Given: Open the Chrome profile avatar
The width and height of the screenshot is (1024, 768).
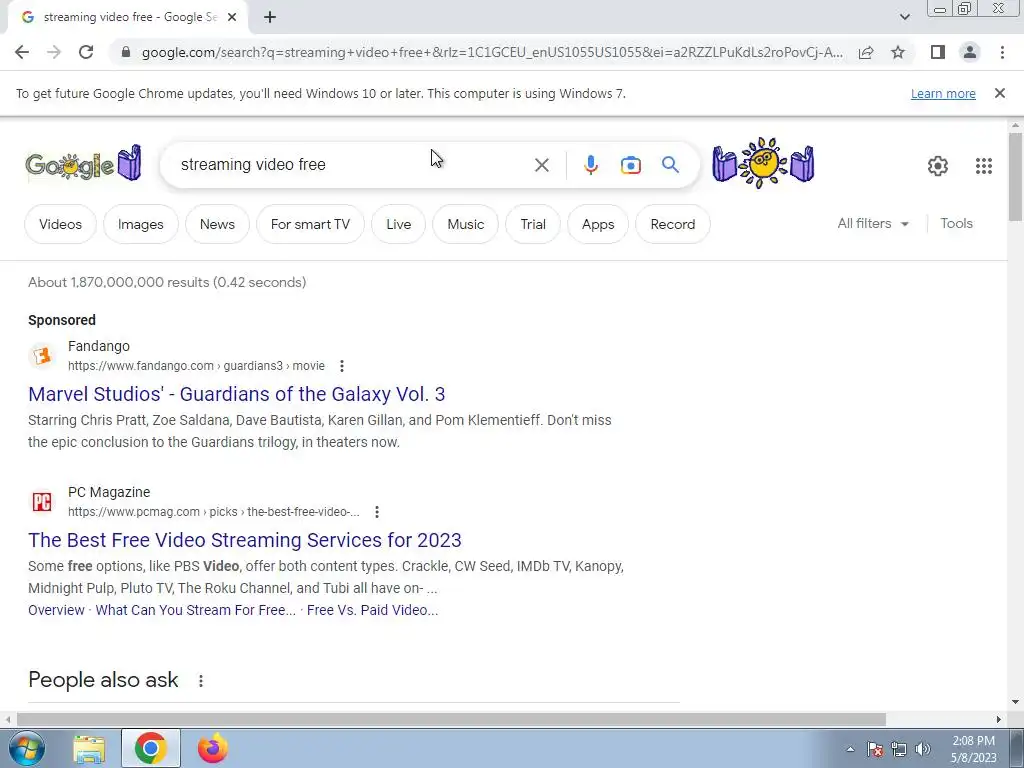Looking at the screenshot, I should pos(970,52).
